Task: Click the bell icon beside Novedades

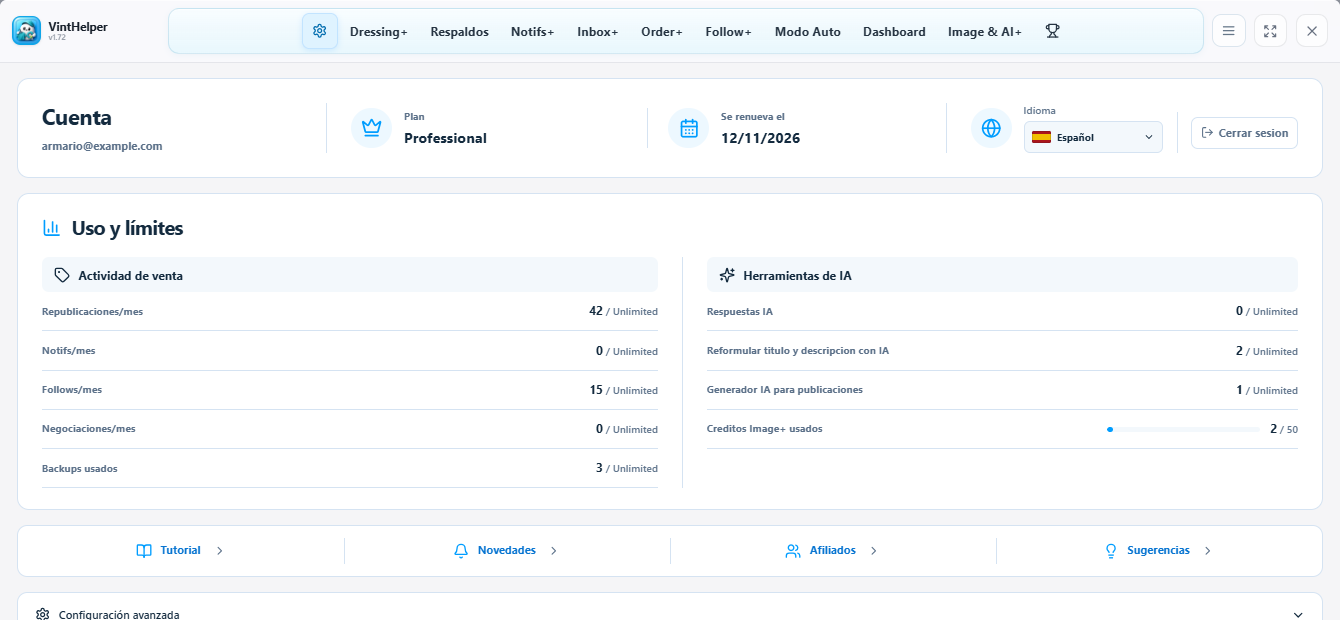Action: 461,551
